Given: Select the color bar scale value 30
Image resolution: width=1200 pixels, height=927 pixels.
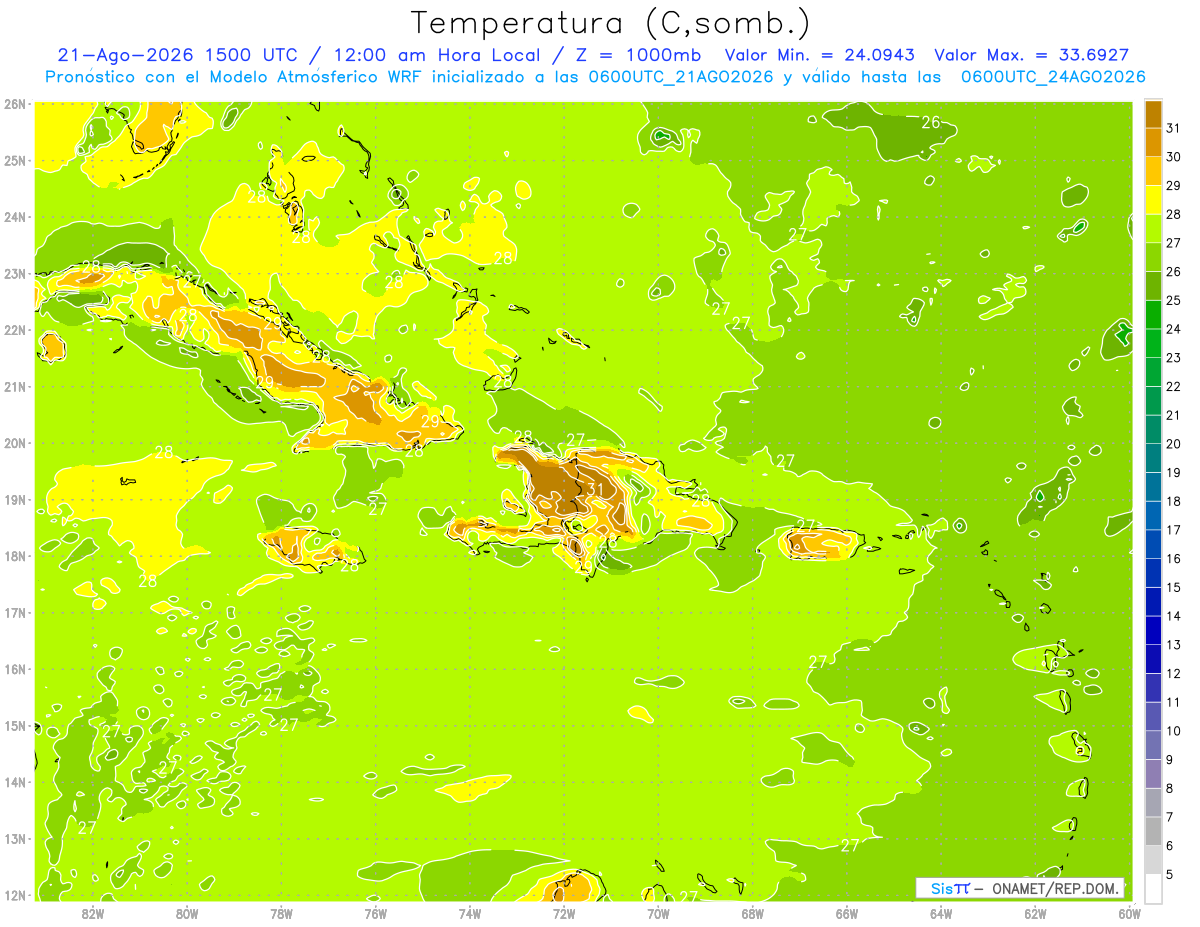Looking at the screenshot, I should click(x=1174, y=157).
